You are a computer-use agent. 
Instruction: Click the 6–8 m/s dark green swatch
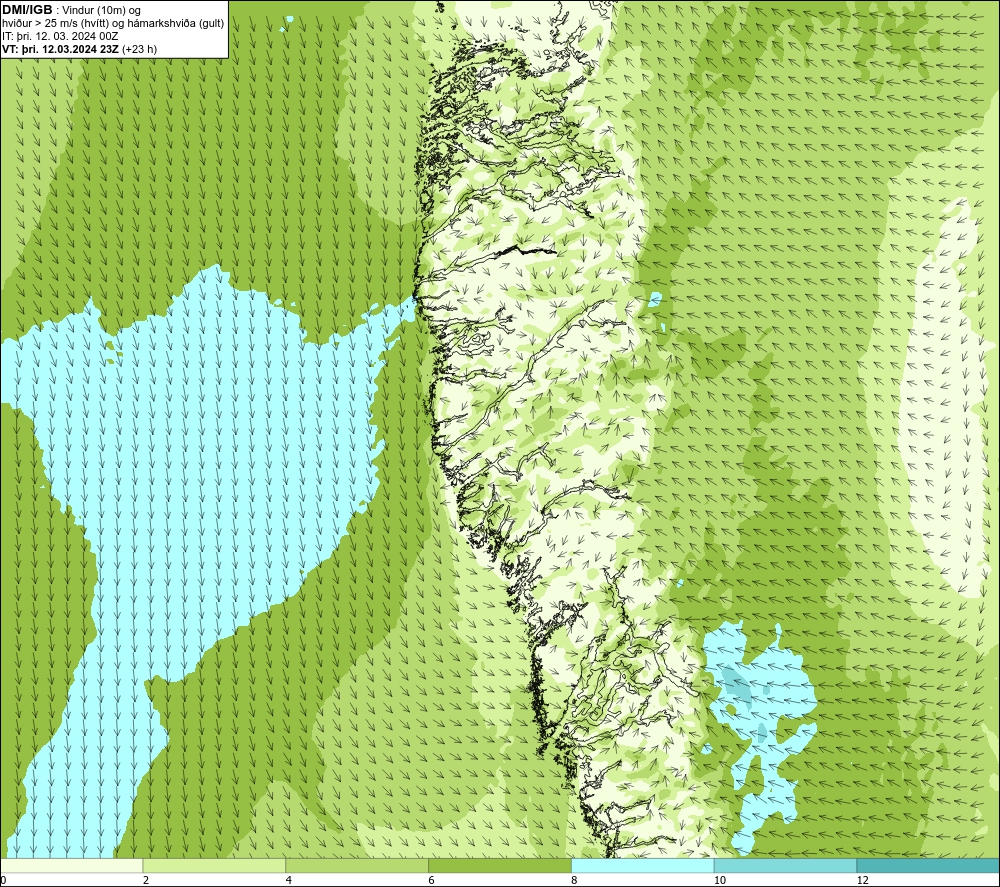pos(499,865)
